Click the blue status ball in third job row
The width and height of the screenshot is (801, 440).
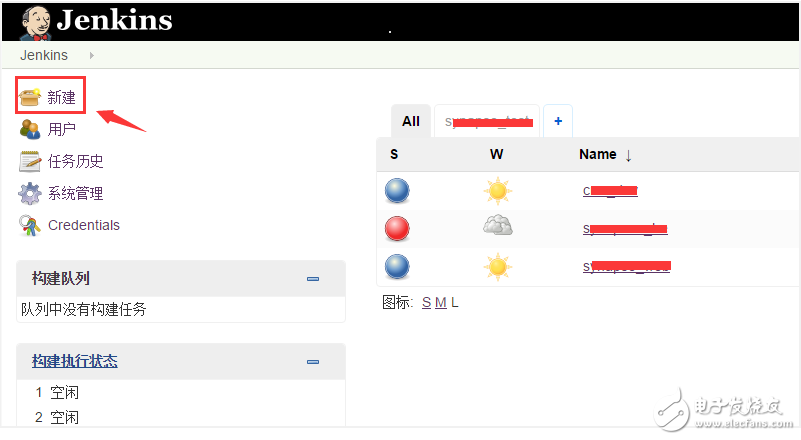[397, 267]
